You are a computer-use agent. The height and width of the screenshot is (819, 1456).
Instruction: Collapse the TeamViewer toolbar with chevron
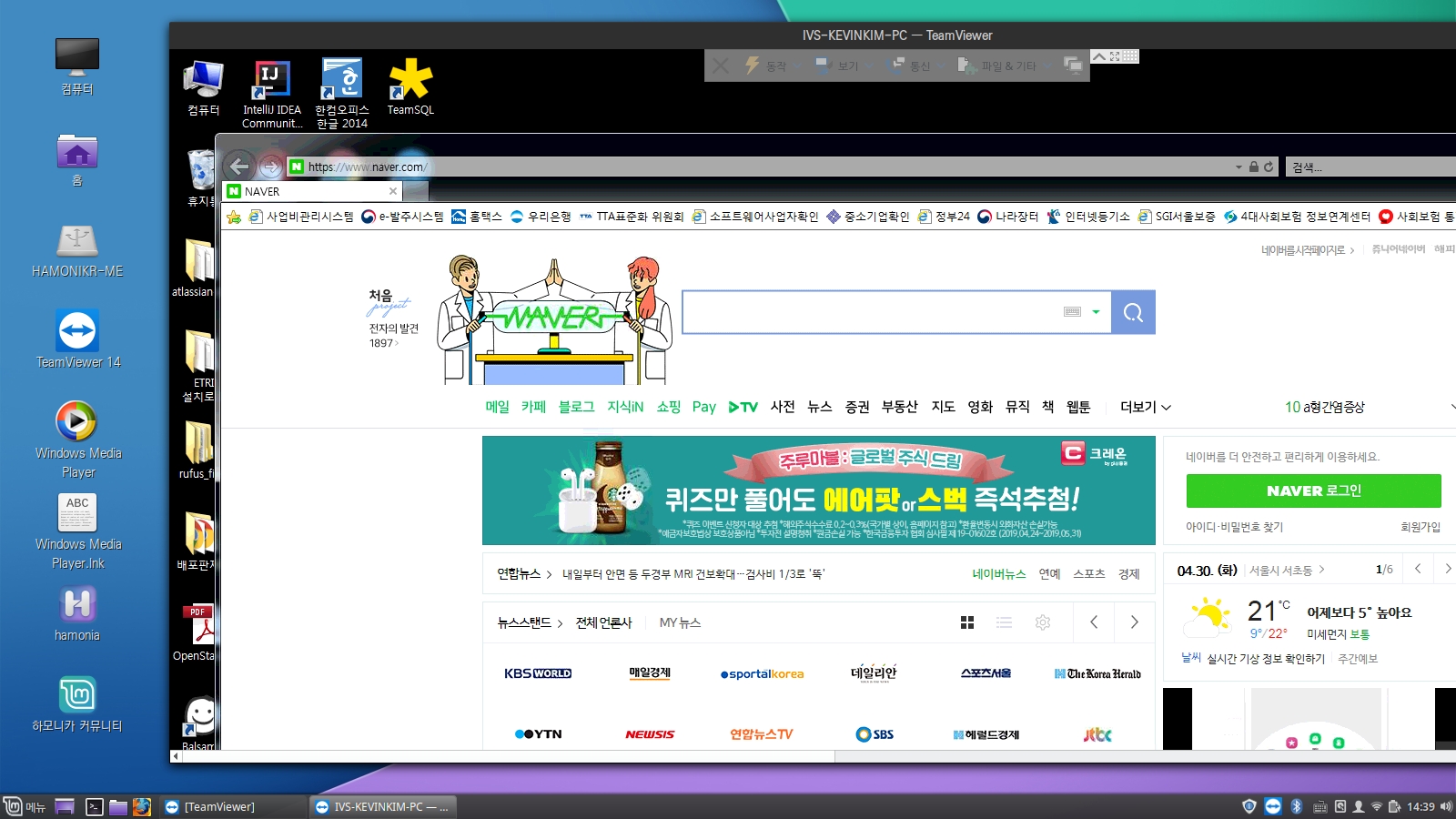click(1099, 56)
